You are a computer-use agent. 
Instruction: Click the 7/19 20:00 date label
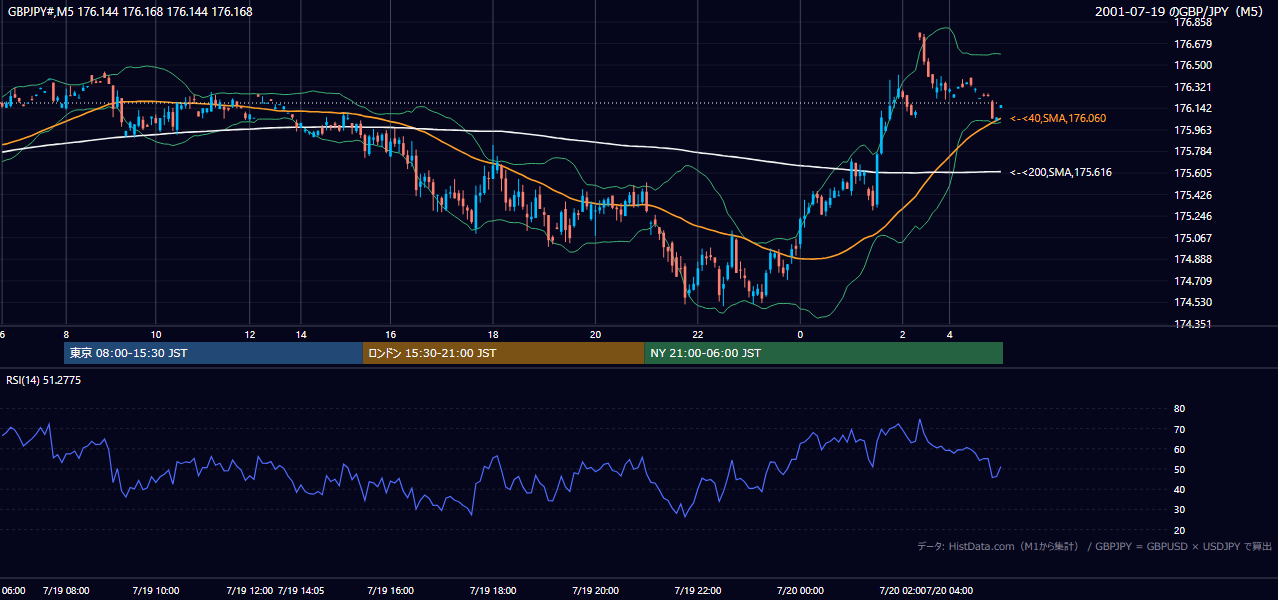coord(595,590)
